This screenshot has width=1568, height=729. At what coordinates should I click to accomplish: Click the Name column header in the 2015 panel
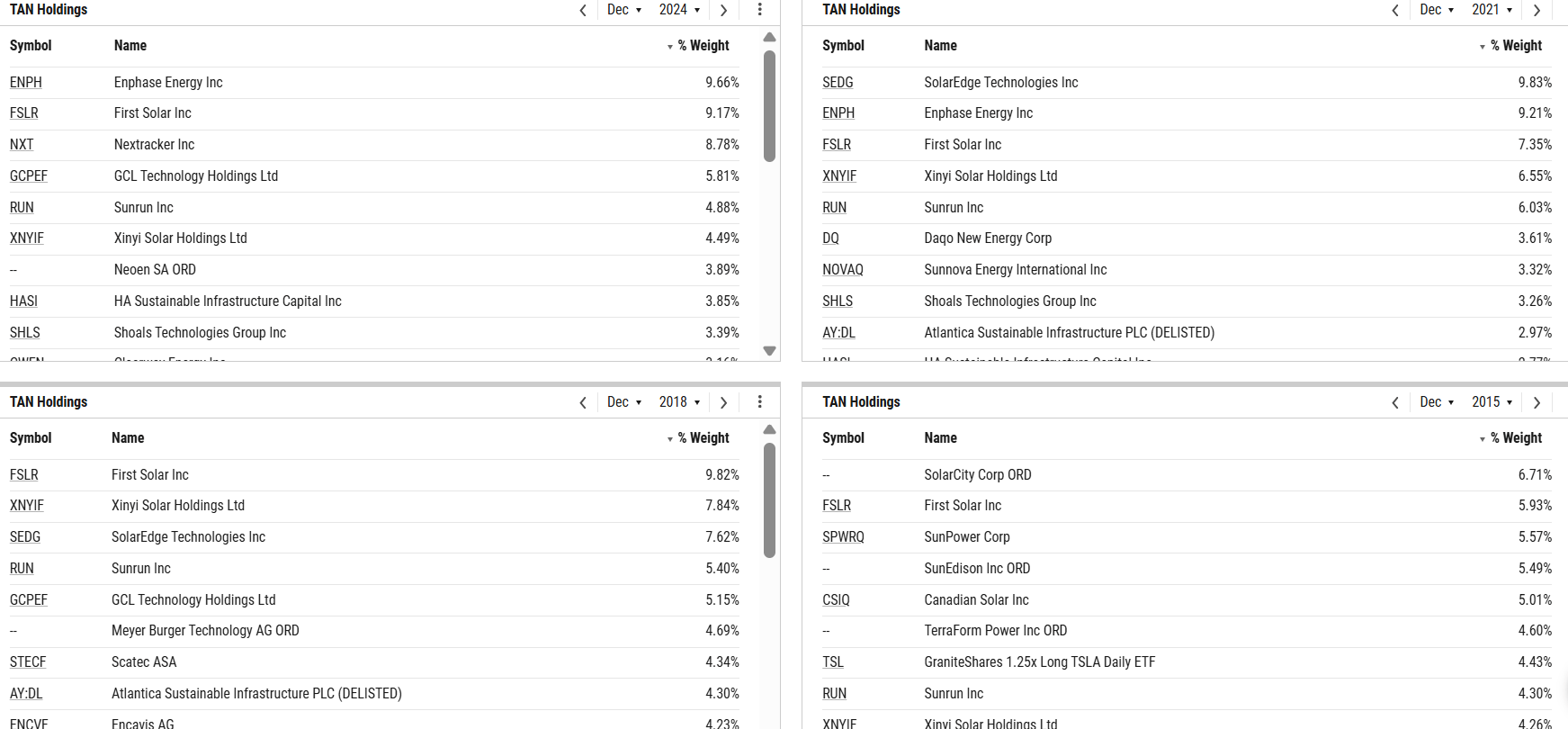tap(940, 438)
